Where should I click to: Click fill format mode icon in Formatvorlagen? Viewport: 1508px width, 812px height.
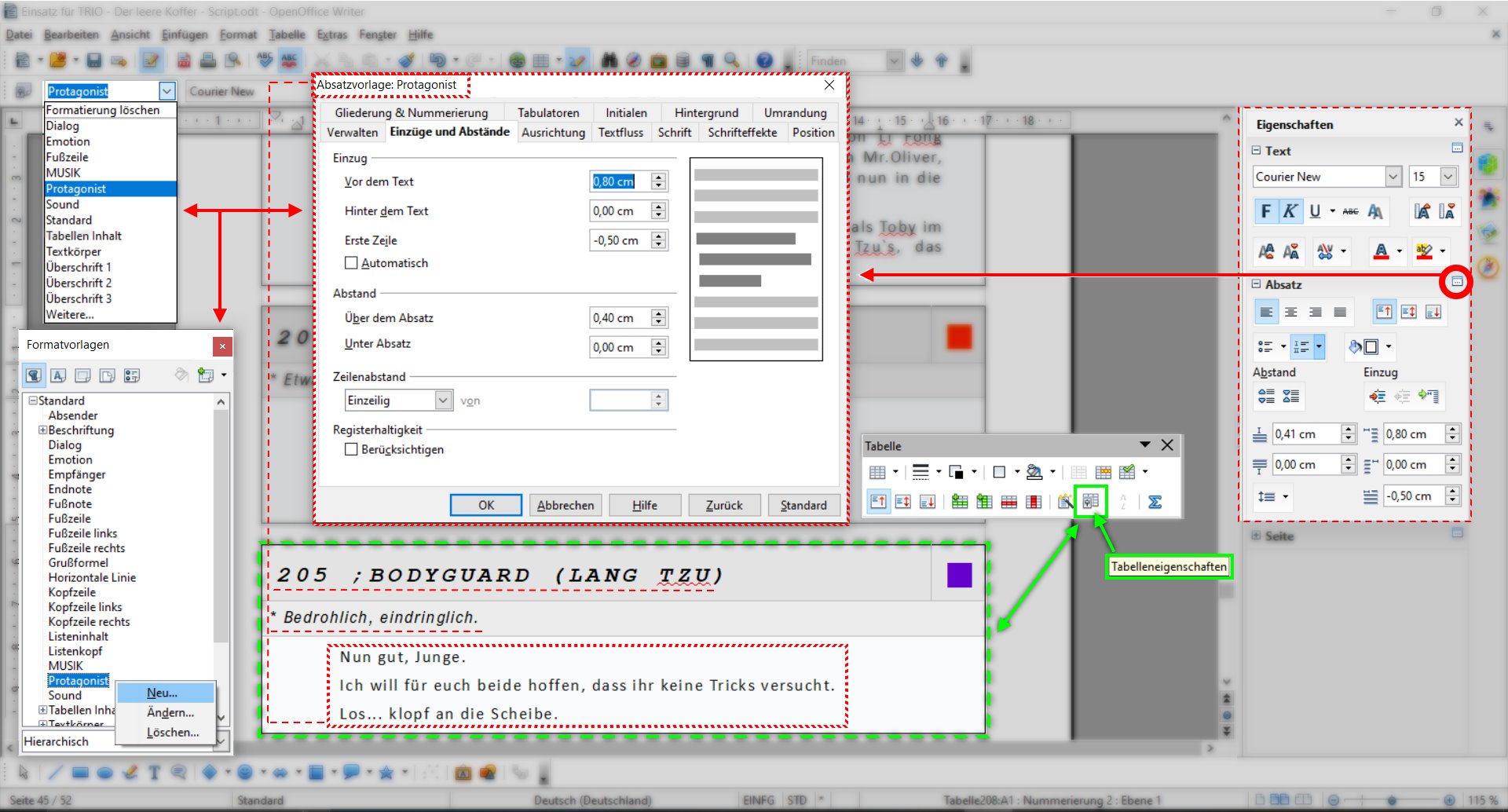coord(181,375)
